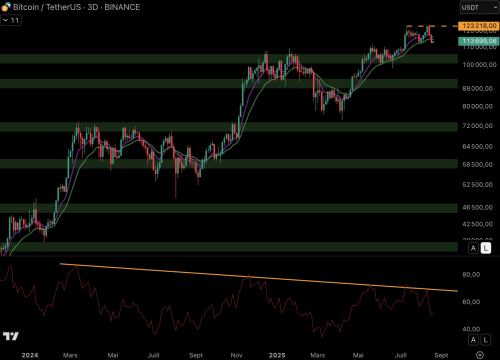Click the Bitcoin symbol logo icon
Screen dimensions: 500x360
click(x=6, y=7)
